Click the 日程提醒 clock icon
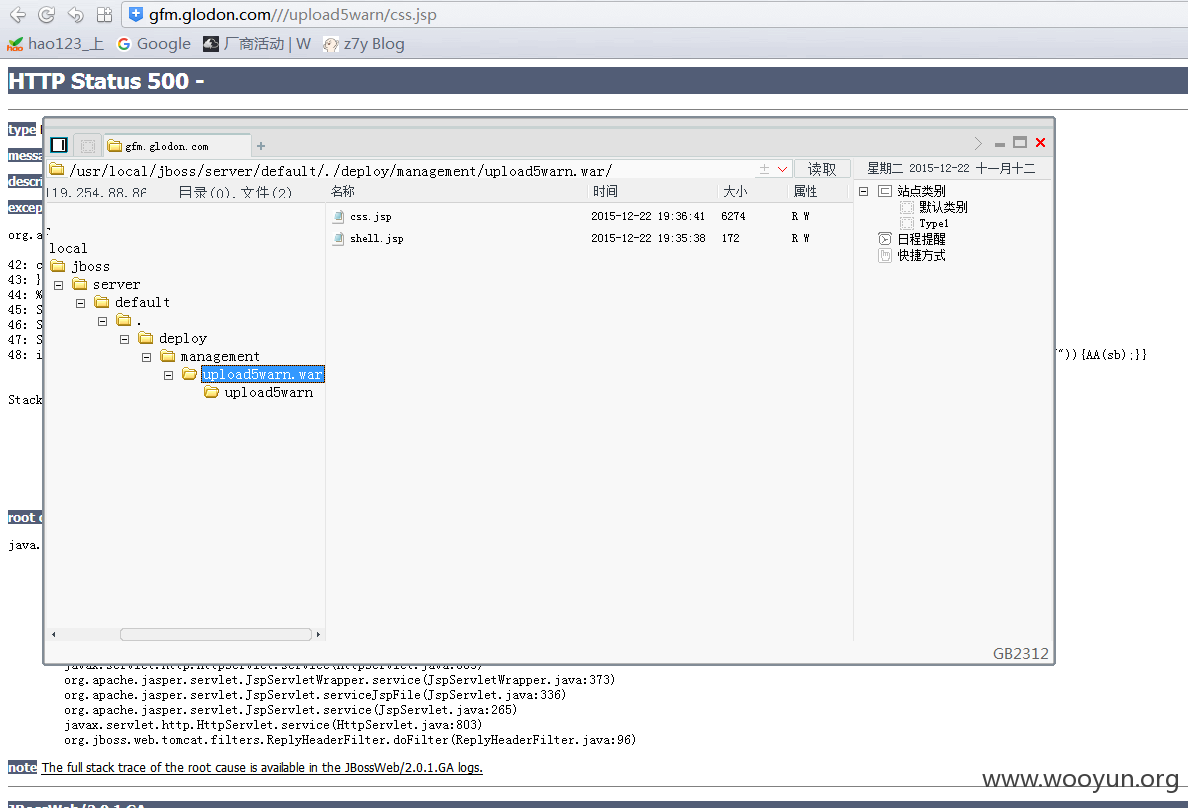The width and height of the screenshot is (1188, 808). click(x=884, y=240)
